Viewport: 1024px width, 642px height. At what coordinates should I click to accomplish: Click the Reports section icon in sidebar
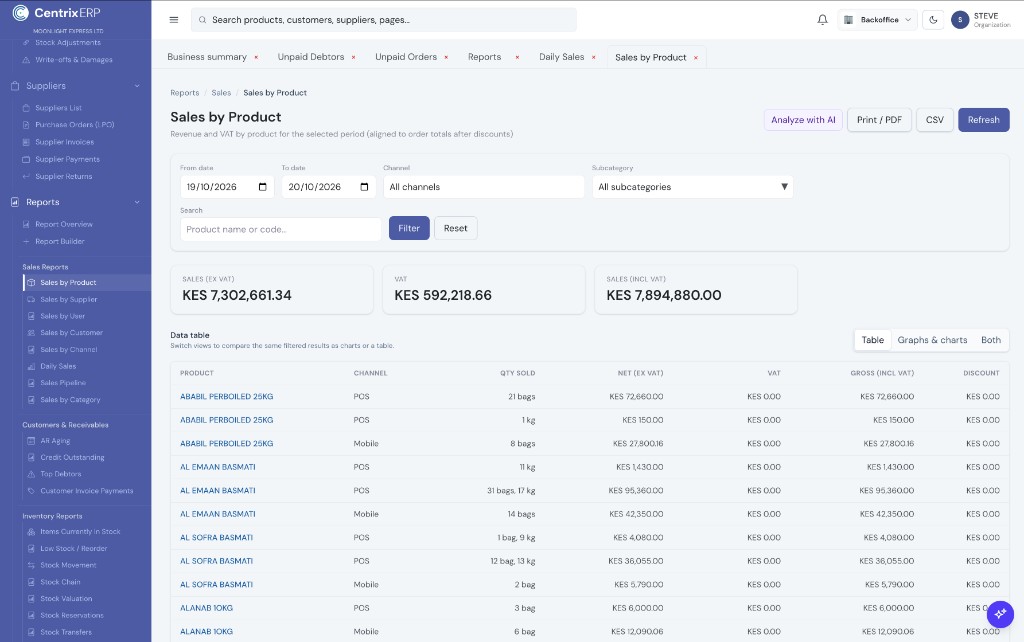15,202
